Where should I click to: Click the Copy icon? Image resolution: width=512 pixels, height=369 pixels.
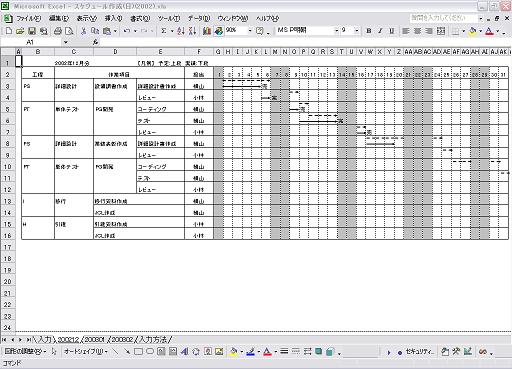95,31
